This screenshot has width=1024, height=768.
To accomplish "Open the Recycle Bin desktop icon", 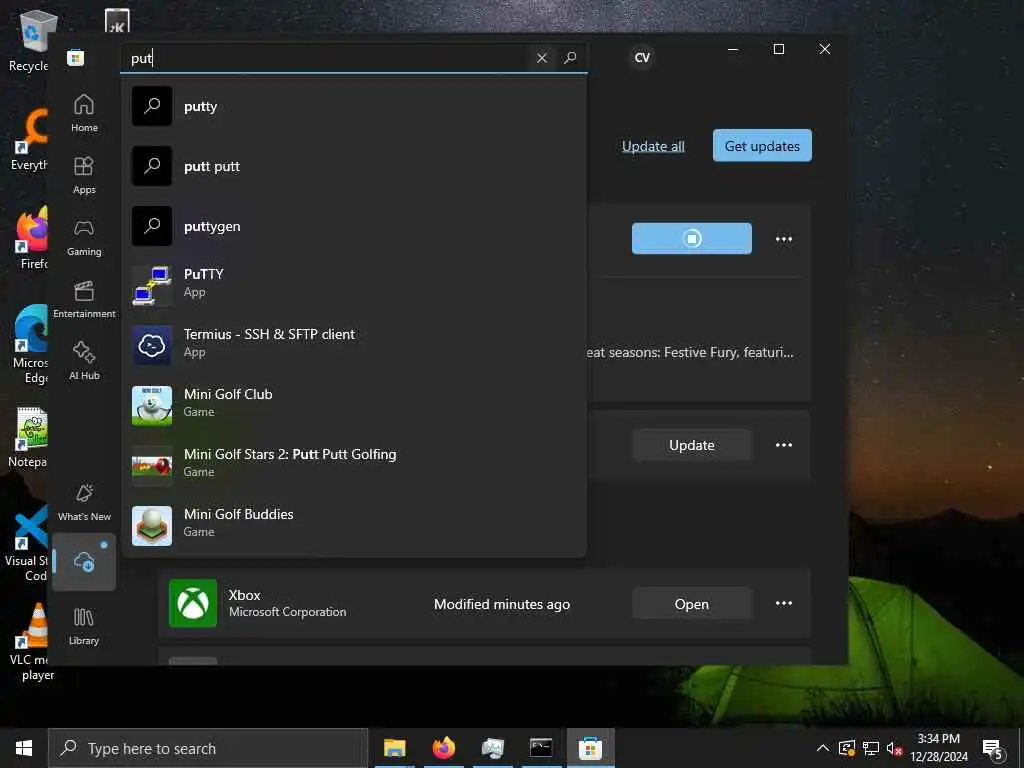I will coord(29,40).
